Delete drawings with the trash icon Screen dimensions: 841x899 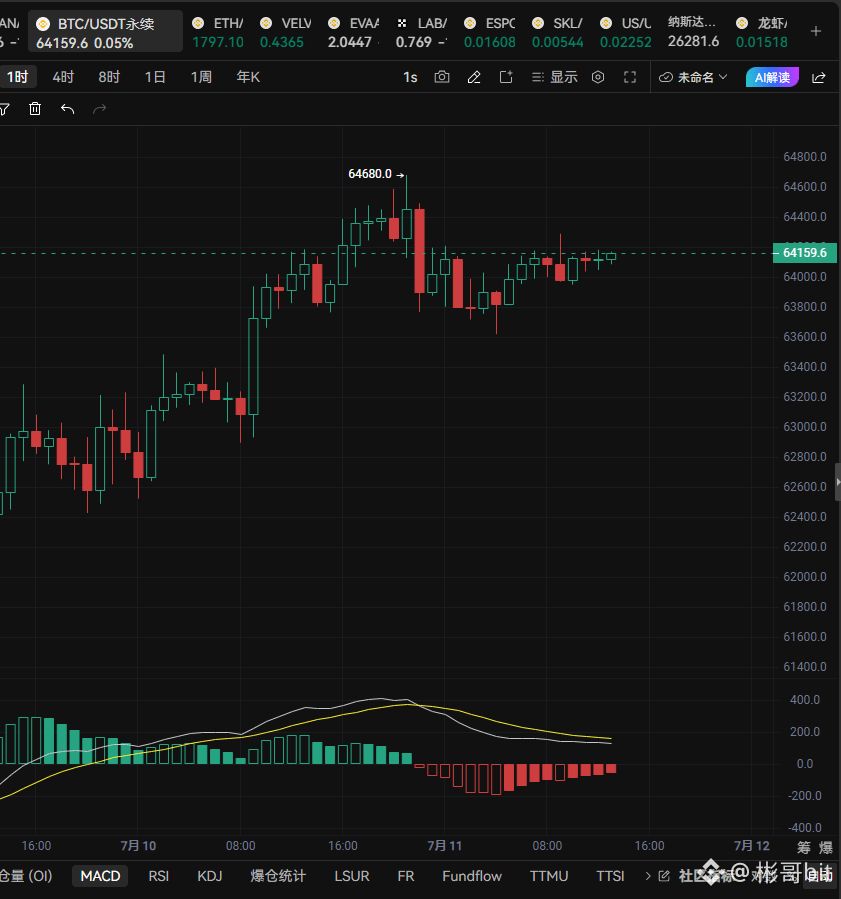(x=35, y=108)
